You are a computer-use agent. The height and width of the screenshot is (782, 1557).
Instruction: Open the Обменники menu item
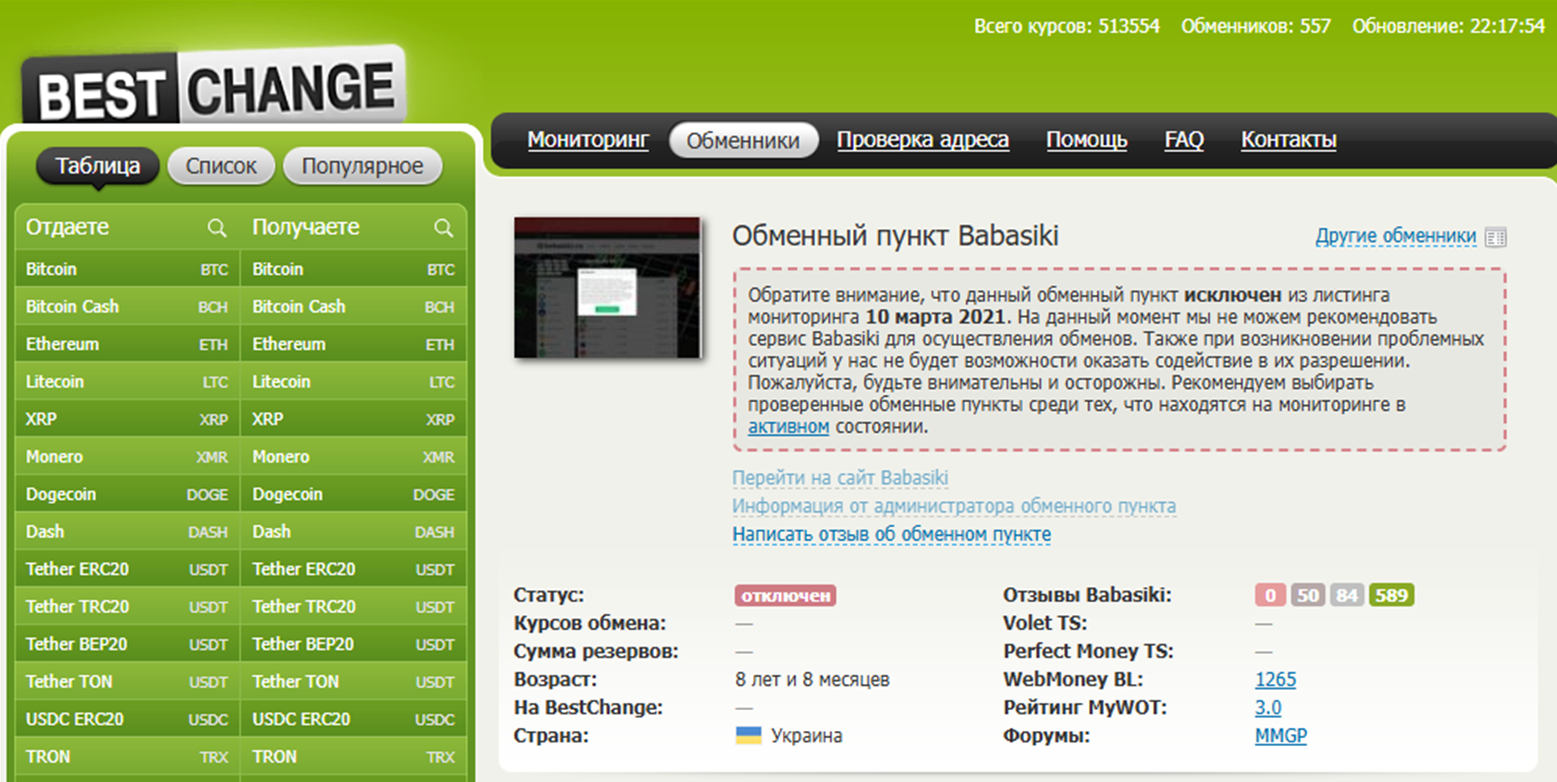click(x=743, y=140)
